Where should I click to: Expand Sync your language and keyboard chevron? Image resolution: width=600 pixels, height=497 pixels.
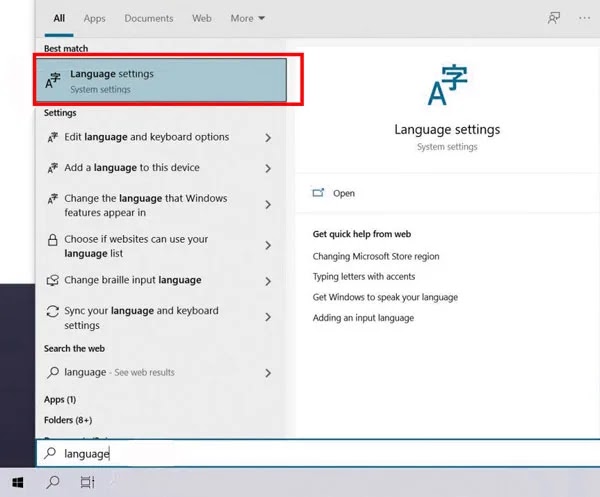tap(268, 317)
